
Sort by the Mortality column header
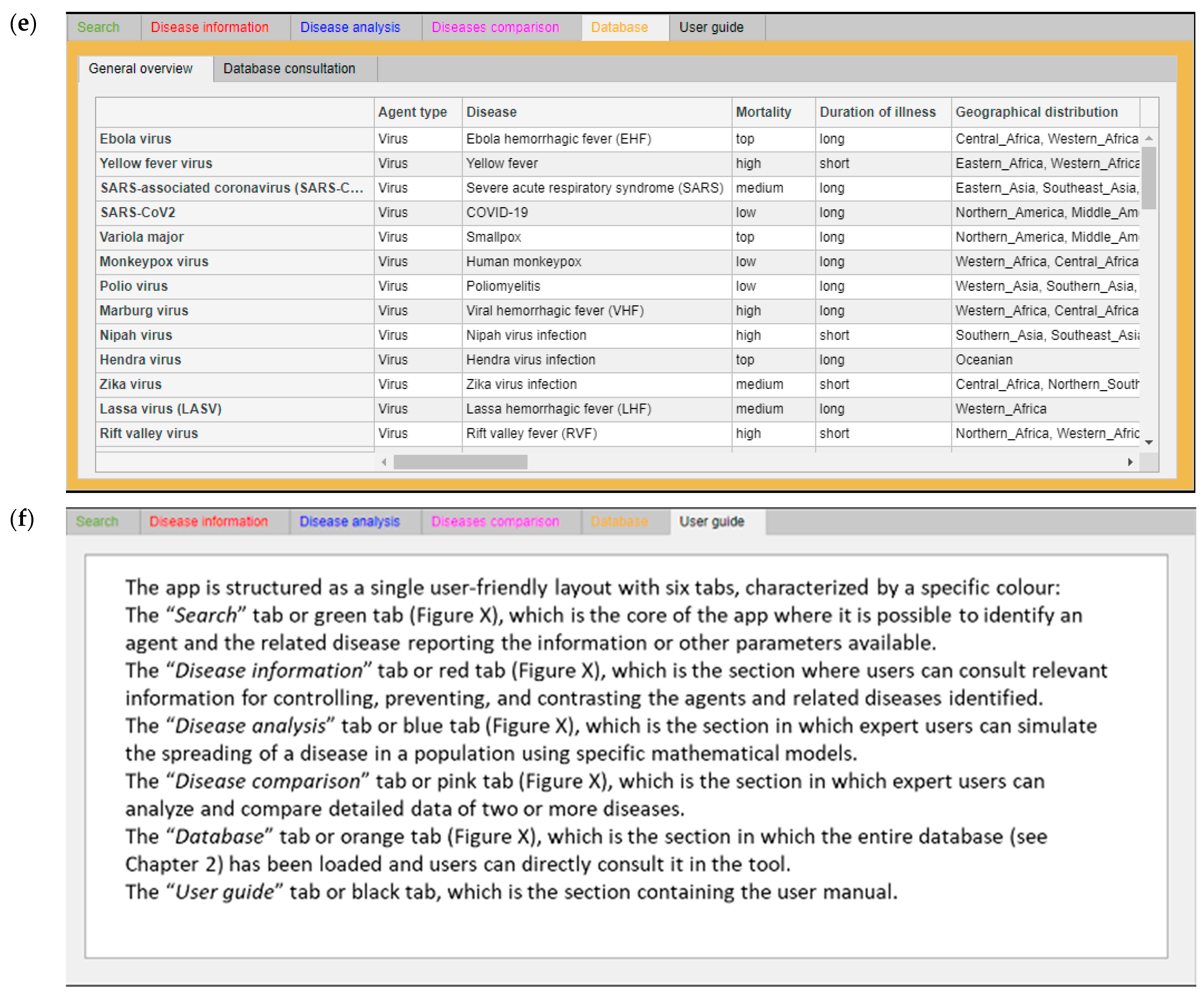[x=763, y=112]
